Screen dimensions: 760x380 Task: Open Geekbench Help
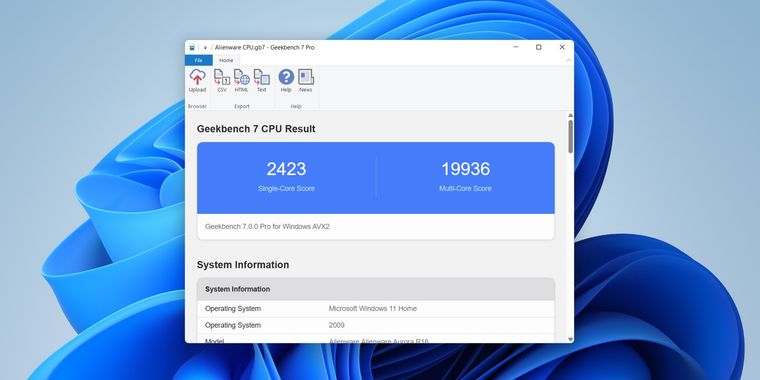[x=286, y=80]
